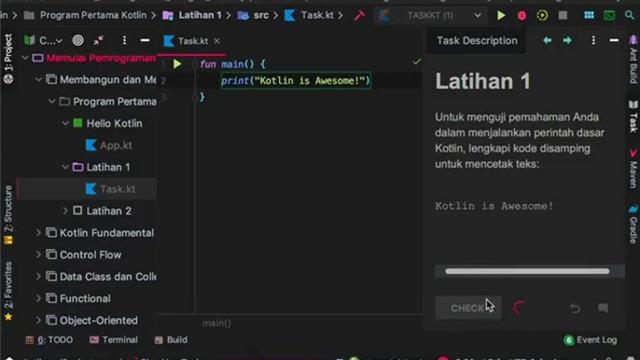Open the Favorites side tool window
Image resolution: width=640 pixels, height=360 pixels.
click(x=8, y=291)
